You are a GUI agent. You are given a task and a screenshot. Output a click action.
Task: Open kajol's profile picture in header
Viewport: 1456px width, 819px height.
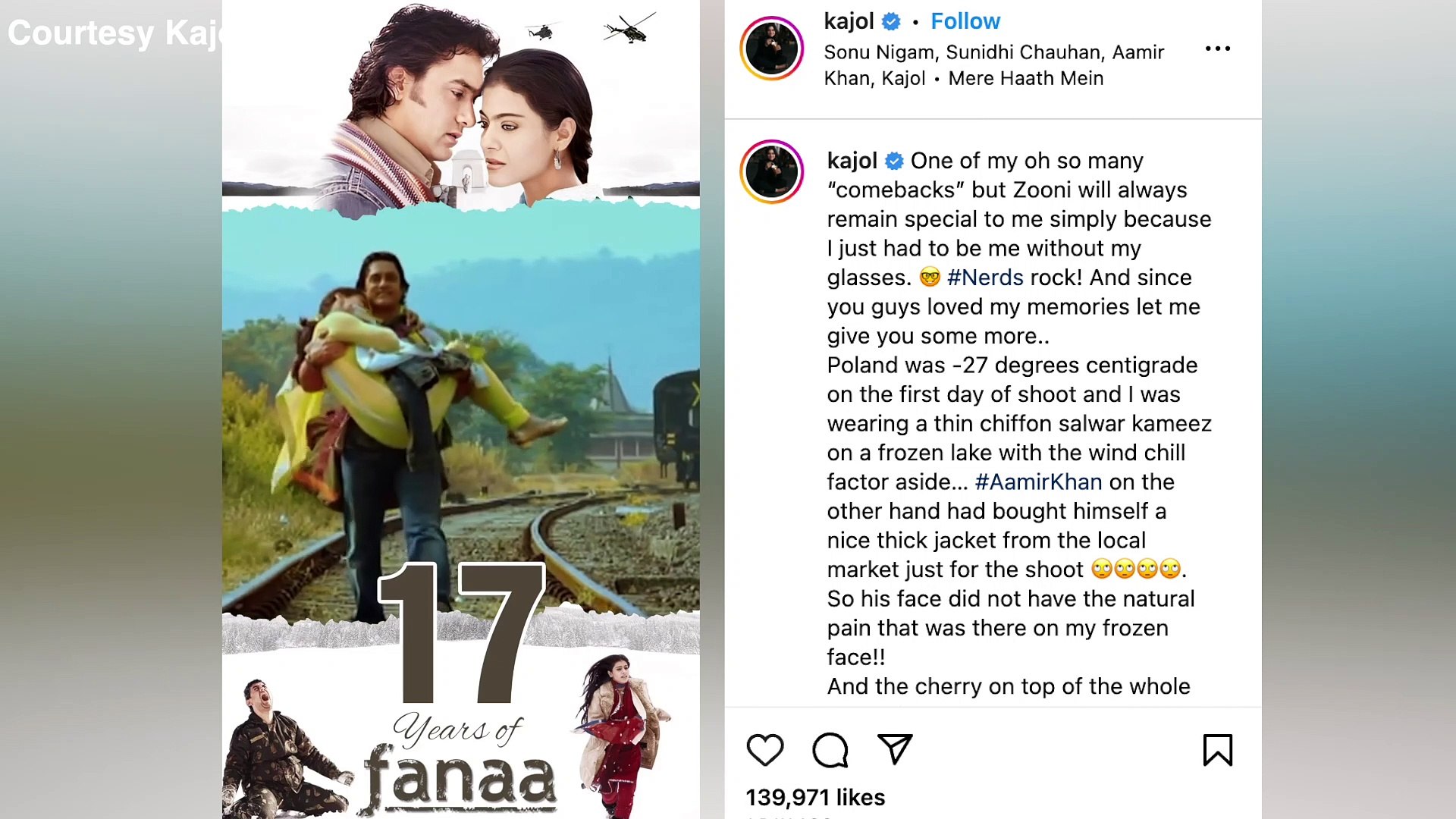(771, 49)
